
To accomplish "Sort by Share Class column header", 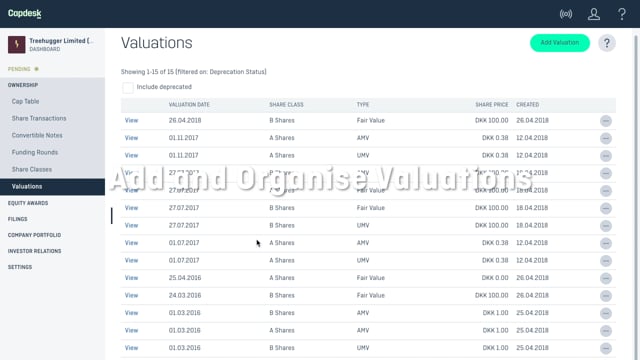I will [286, 105].
